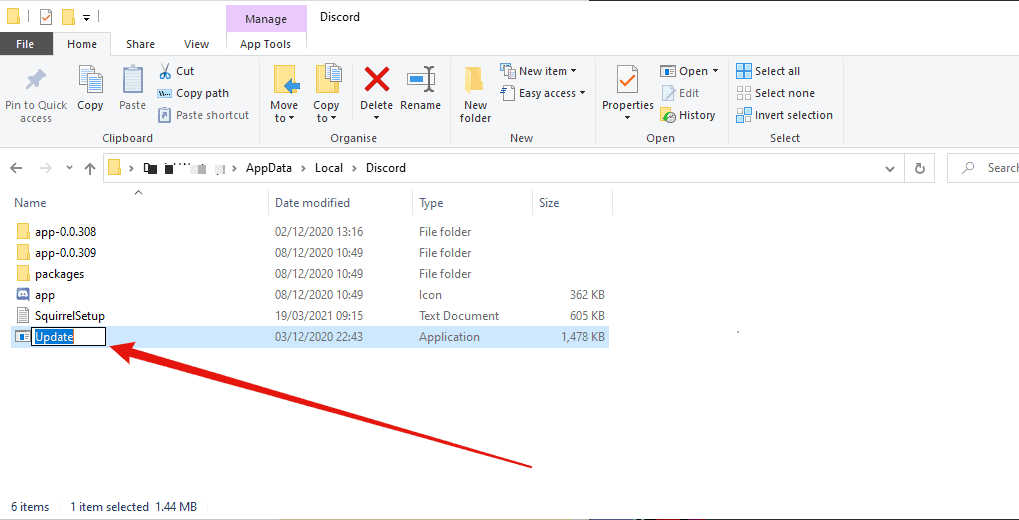Viewport: 1019px width, 520px height.
Task: Cut the selected file
Action: pos(177,71)
